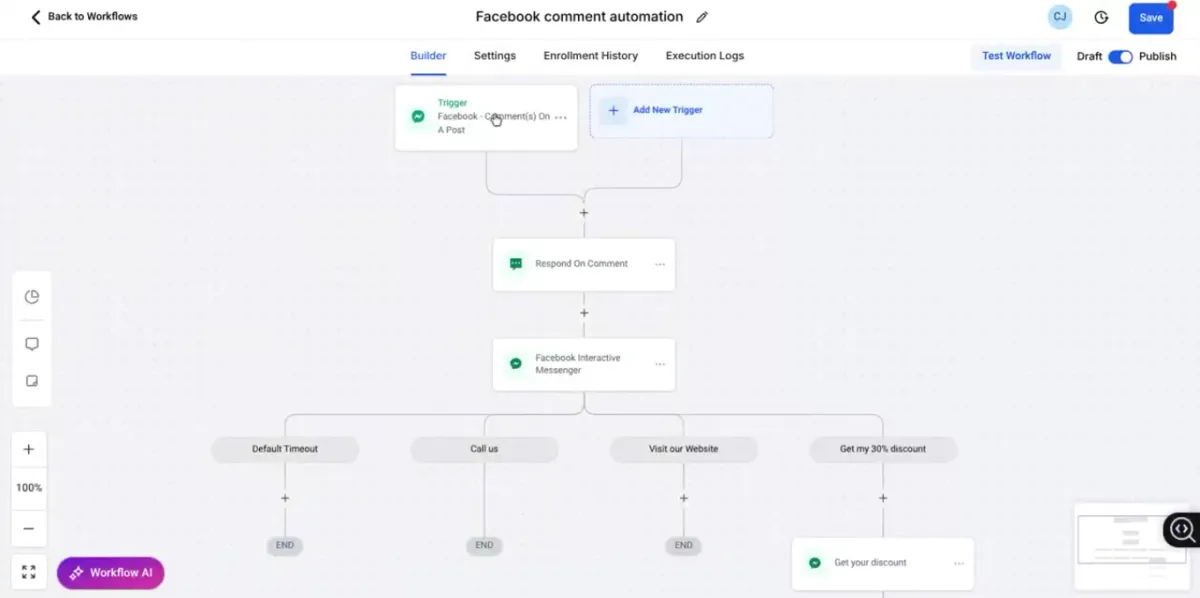The image size is (1200, 598).
Task: Click the CJ user avatar
Action: click(x=1059, y=17)
